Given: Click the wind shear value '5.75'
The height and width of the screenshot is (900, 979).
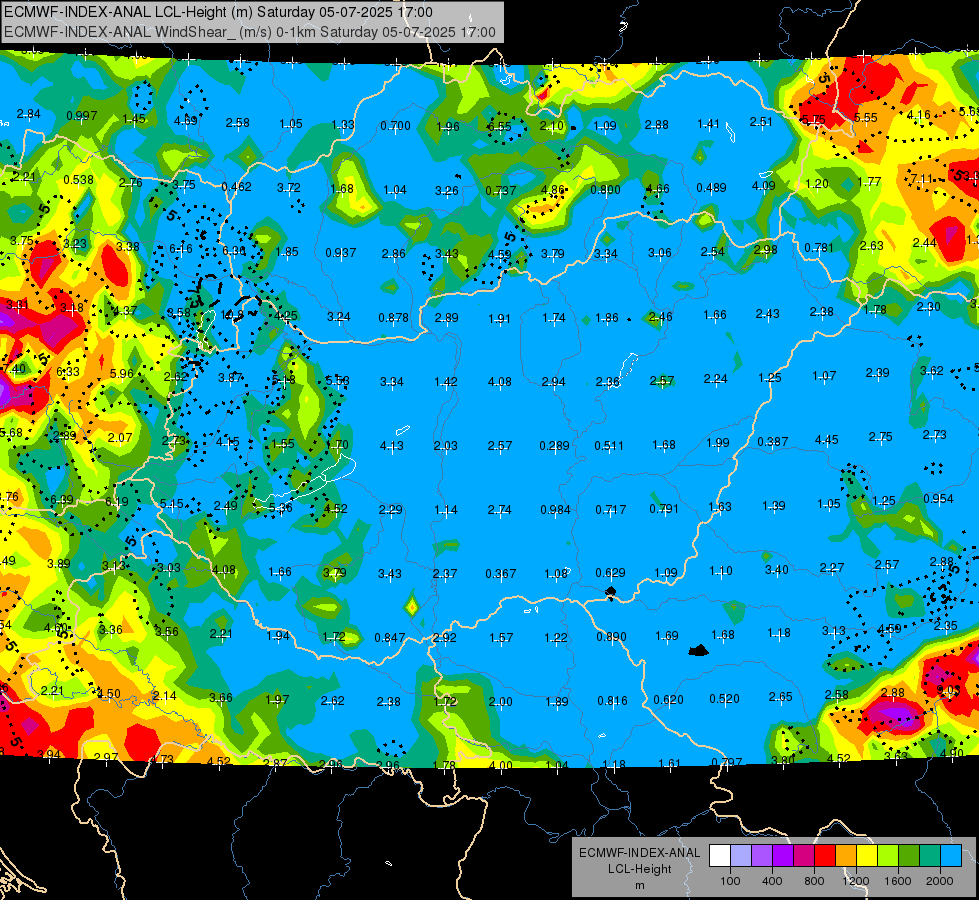Looking at the screenshot, I should point(814,120).
